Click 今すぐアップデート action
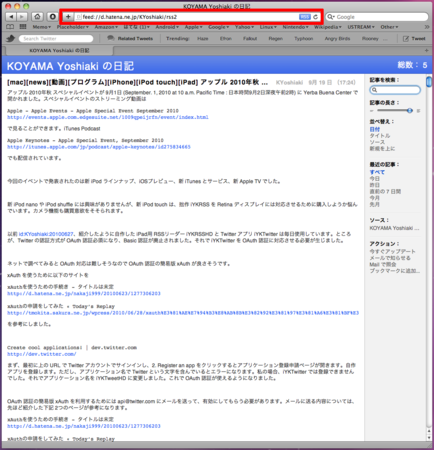Viewport: 434px width, 450px height. (x=393, y=251)
